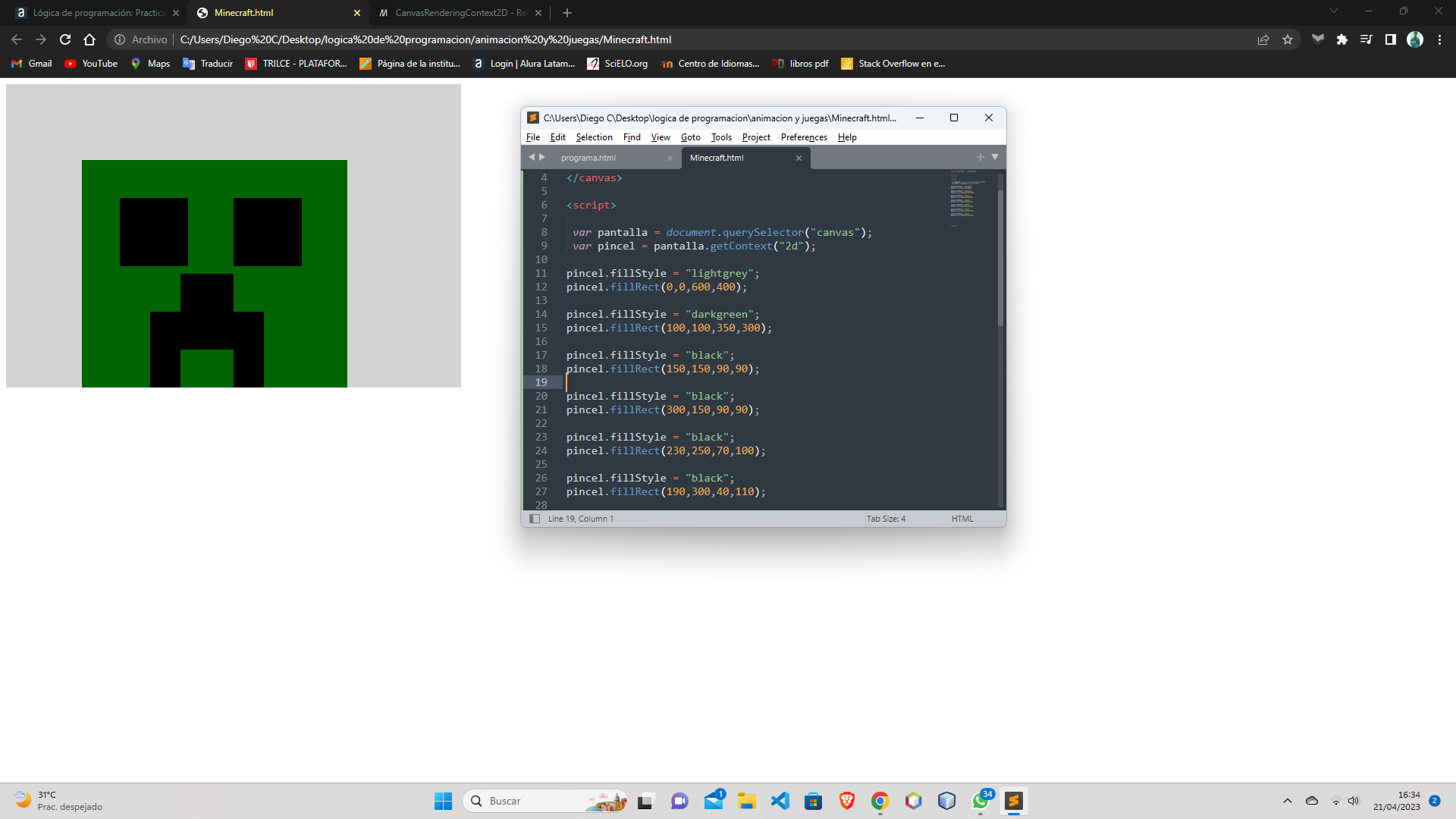1456x819 pixels.
Task: Click the taskbar Buscar search box
Action: tap(546, 801)
